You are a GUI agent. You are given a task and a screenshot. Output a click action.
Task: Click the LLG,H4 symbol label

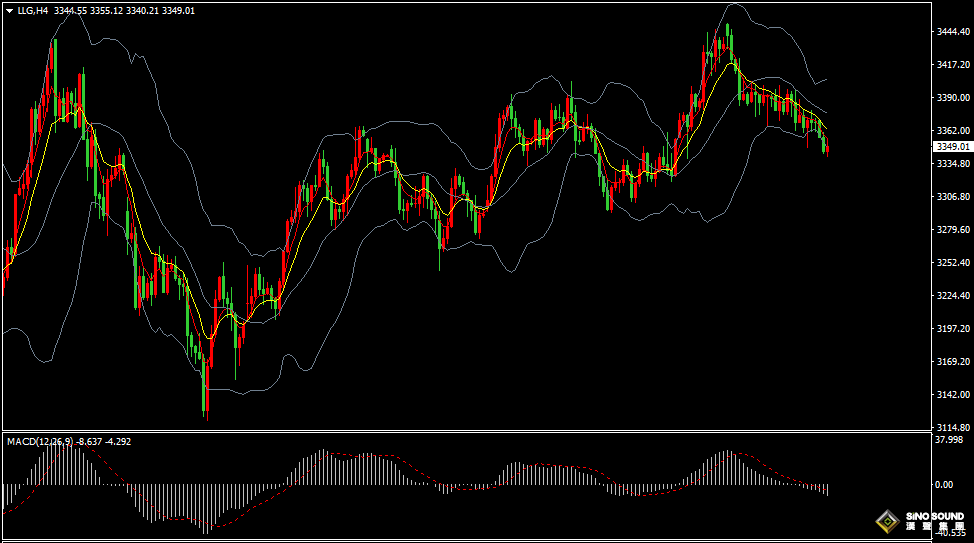33,11
